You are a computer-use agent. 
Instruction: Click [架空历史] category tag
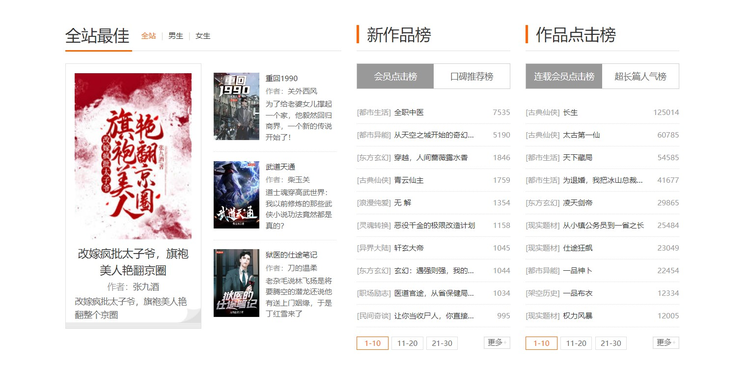pyautogui.click(x=542, y=293)
